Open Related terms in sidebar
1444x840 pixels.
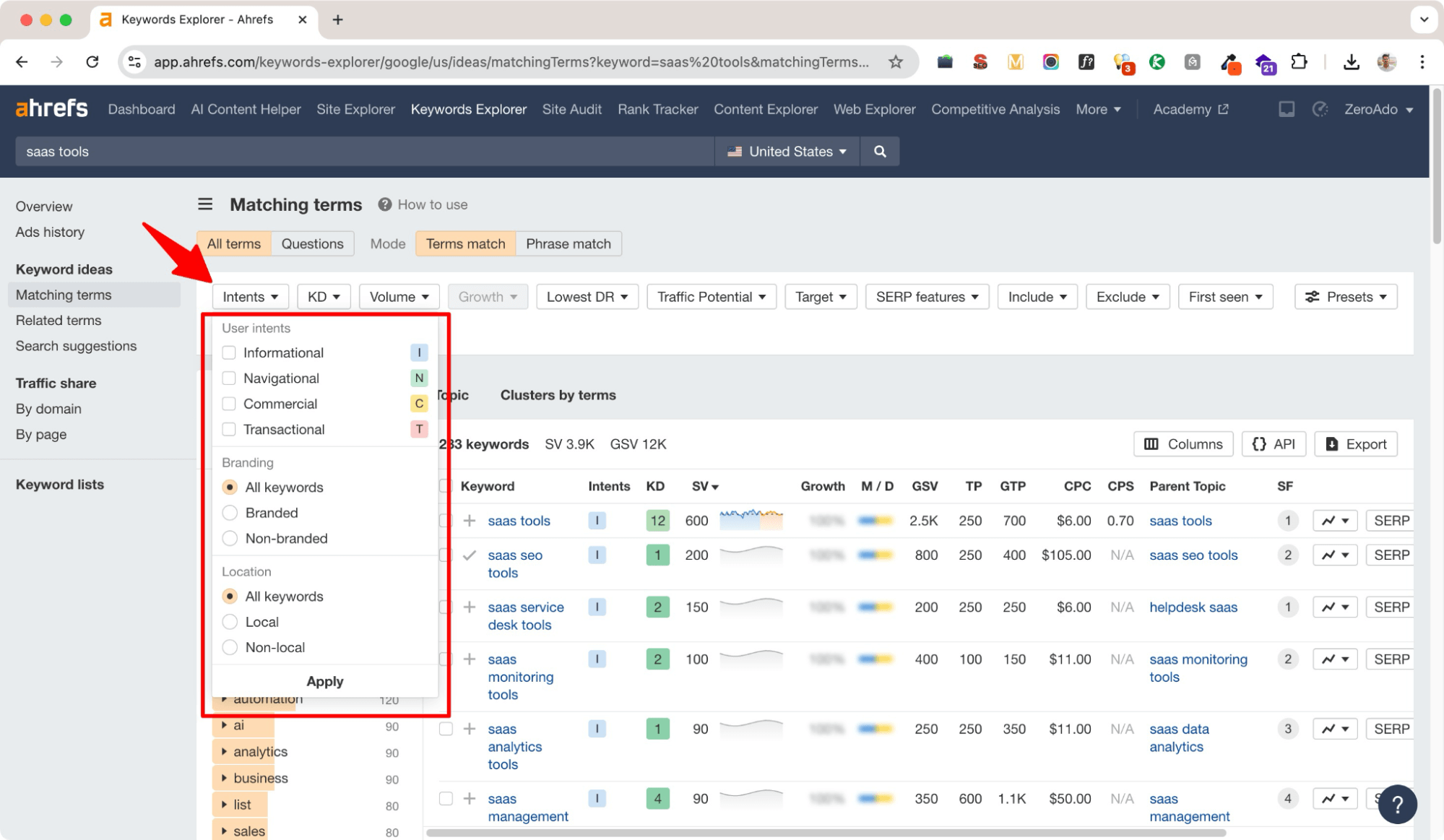(x=59, y=320)
